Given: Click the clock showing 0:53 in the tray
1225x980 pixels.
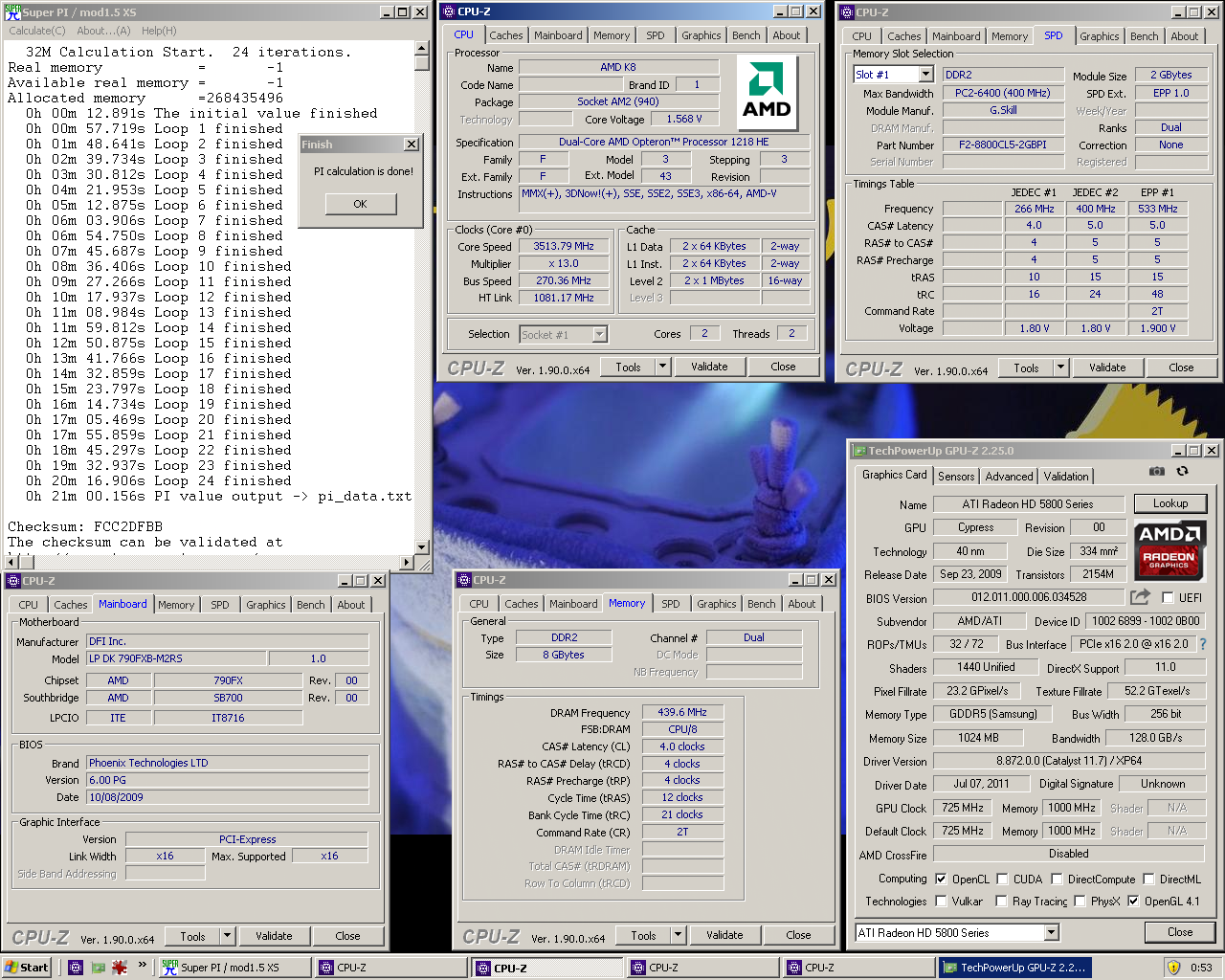Looking at the screenshot, I should click(1201, 968).
